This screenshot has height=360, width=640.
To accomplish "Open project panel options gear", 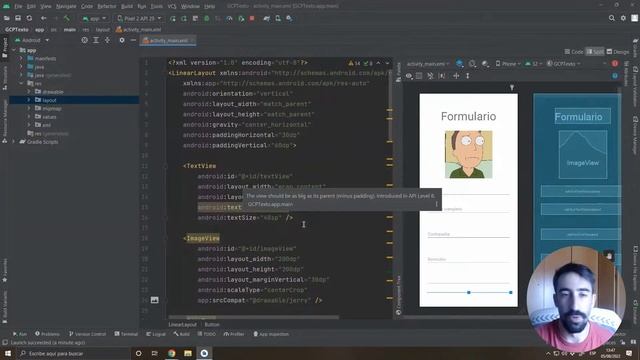I will pos(122,40).
